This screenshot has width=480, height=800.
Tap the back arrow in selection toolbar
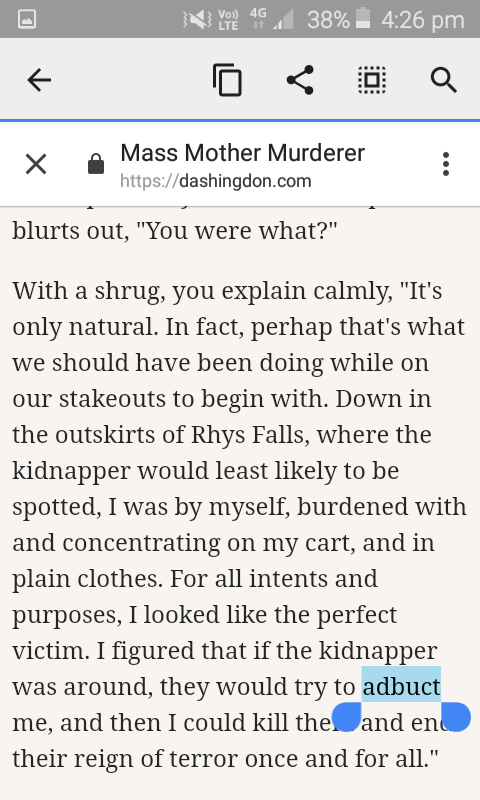[39, 80]
